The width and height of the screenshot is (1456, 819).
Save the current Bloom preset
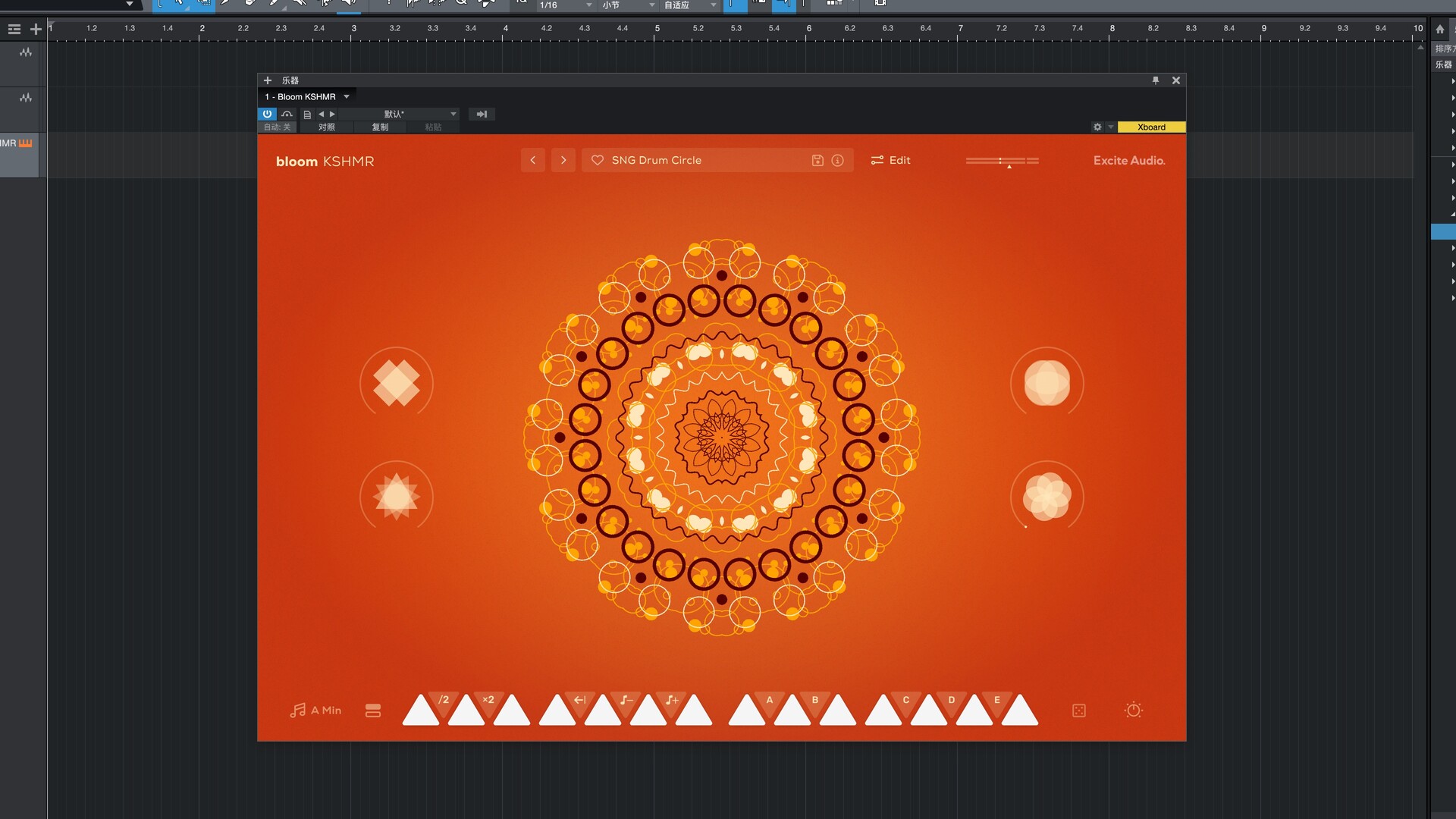coord(817,160)
